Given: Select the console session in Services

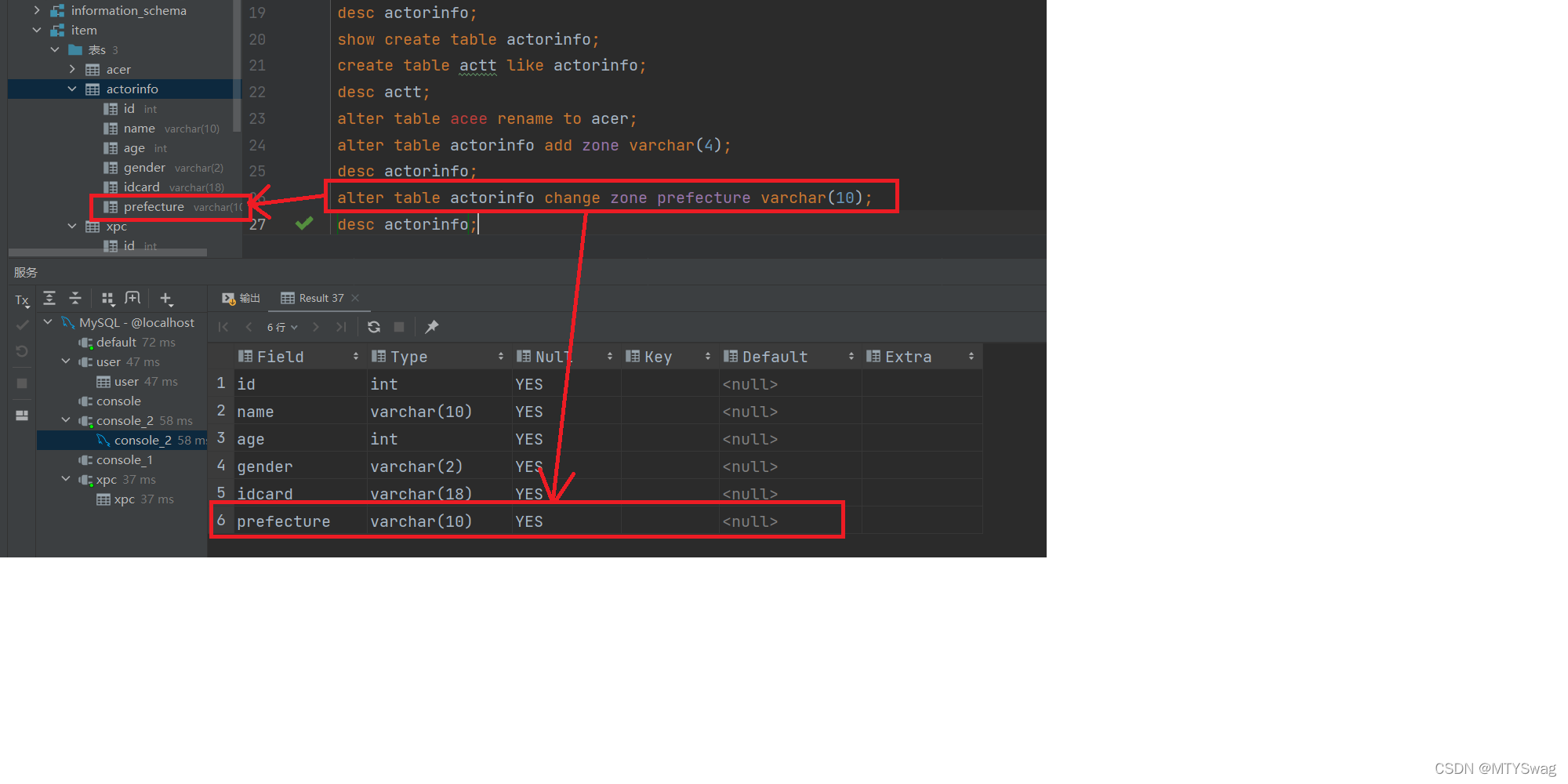Looking at the screenshot, I should pyautogui.click(x=110, y=401).
